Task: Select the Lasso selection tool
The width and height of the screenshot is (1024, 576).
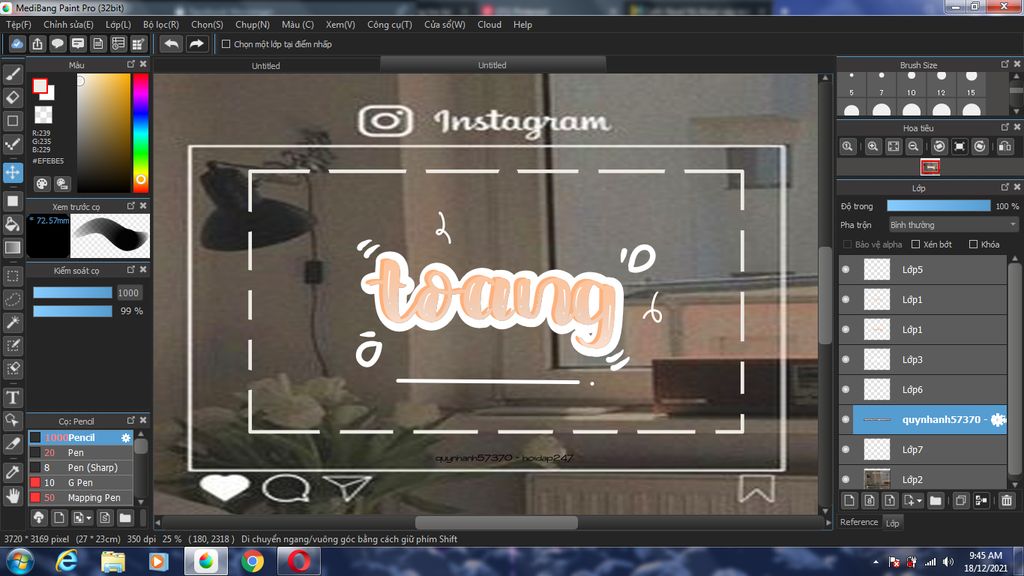Action: click(12, 299)
